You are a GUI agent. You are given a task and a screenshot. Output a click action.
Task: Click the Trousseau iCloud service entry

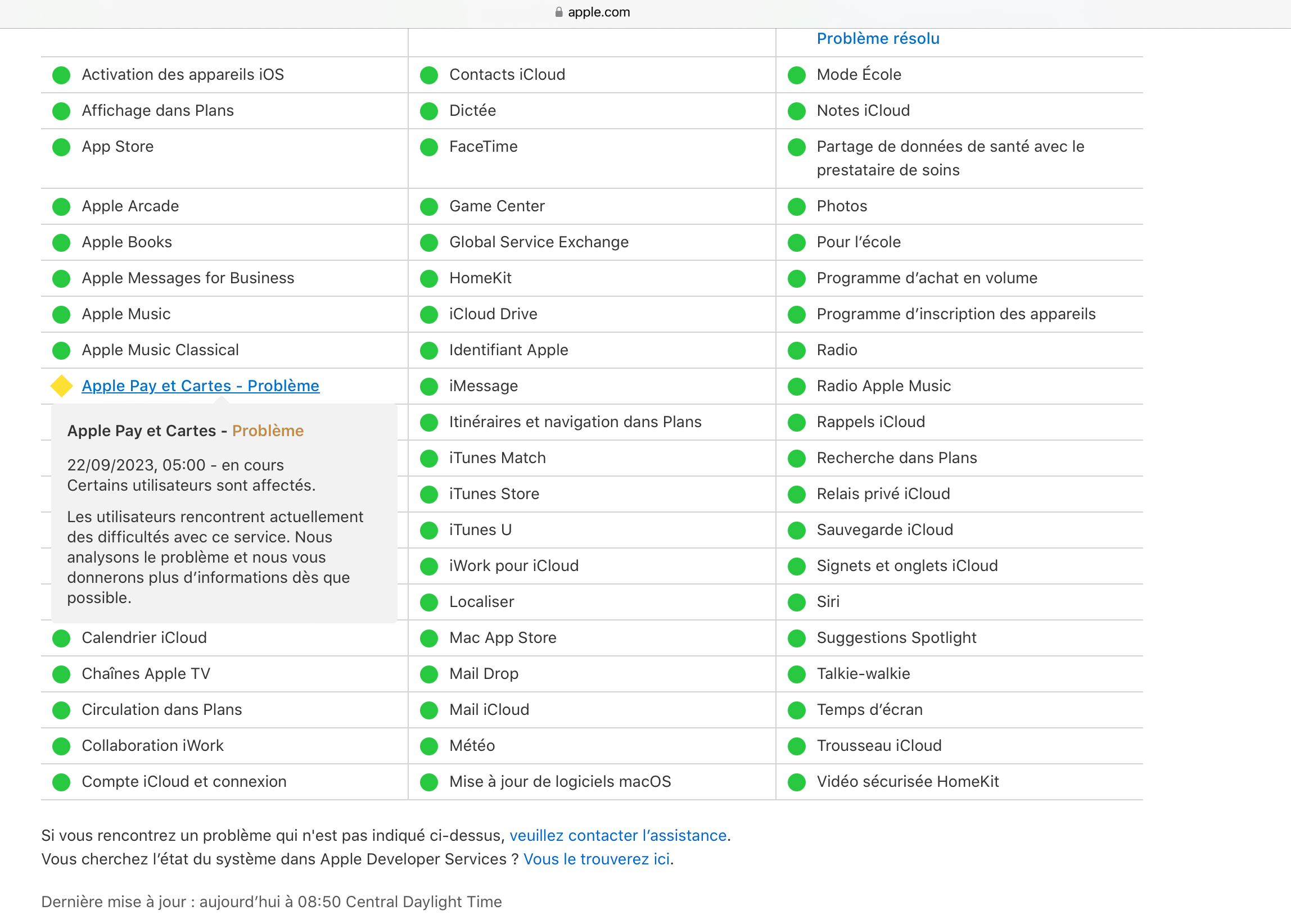pyautogui.click(x=879, y=746)
